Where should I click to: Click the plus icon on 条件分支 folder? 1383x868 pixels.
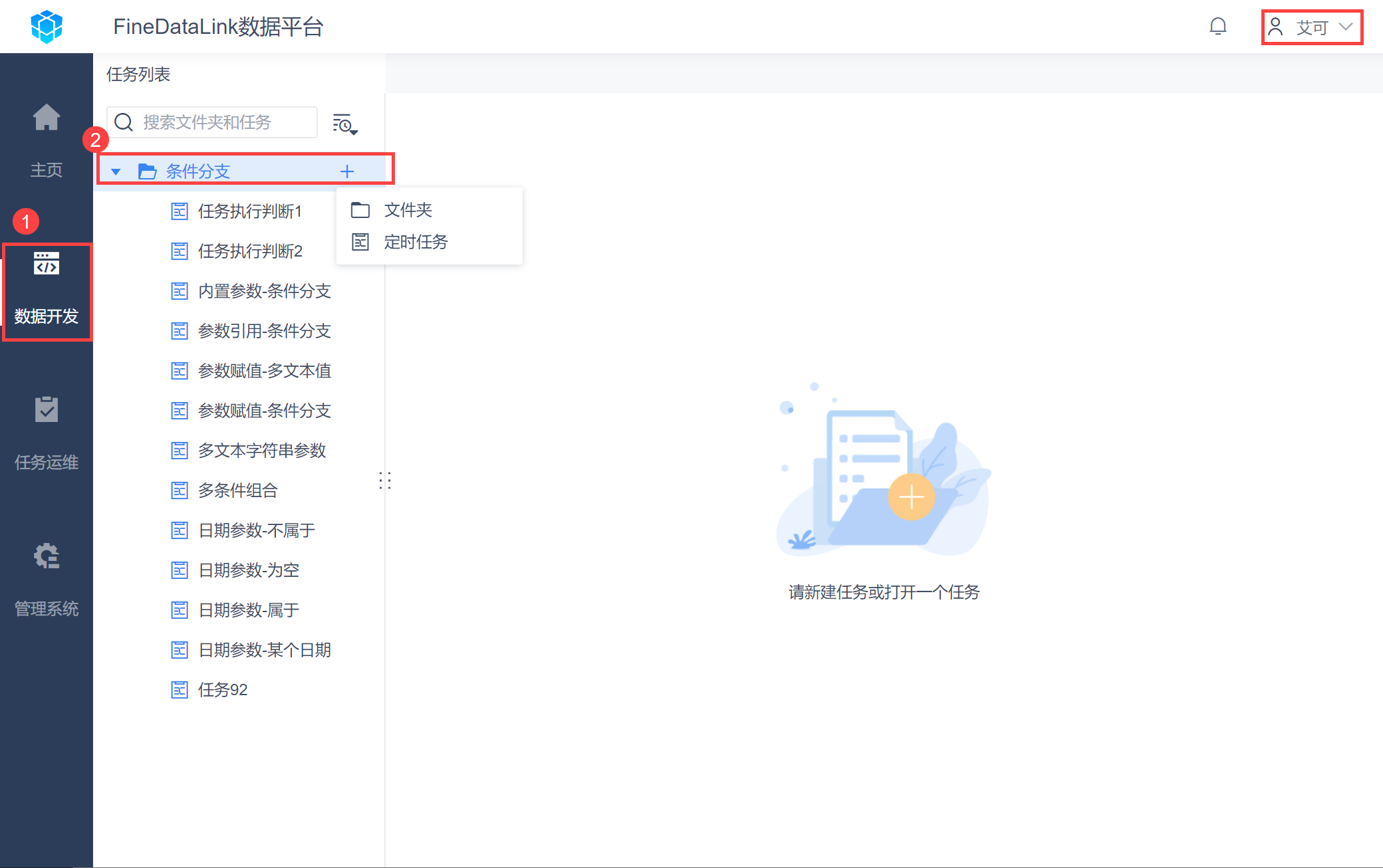click(x=347, y=171)
